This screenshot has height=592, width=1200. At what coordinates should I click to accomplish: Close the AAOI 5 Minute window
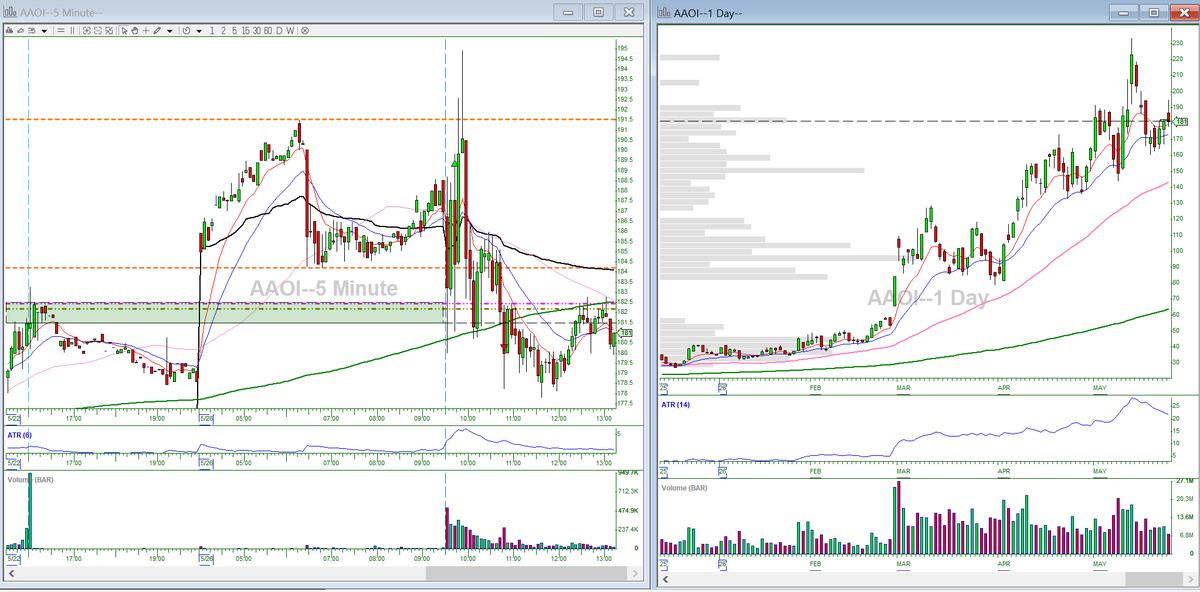point(629,12)
